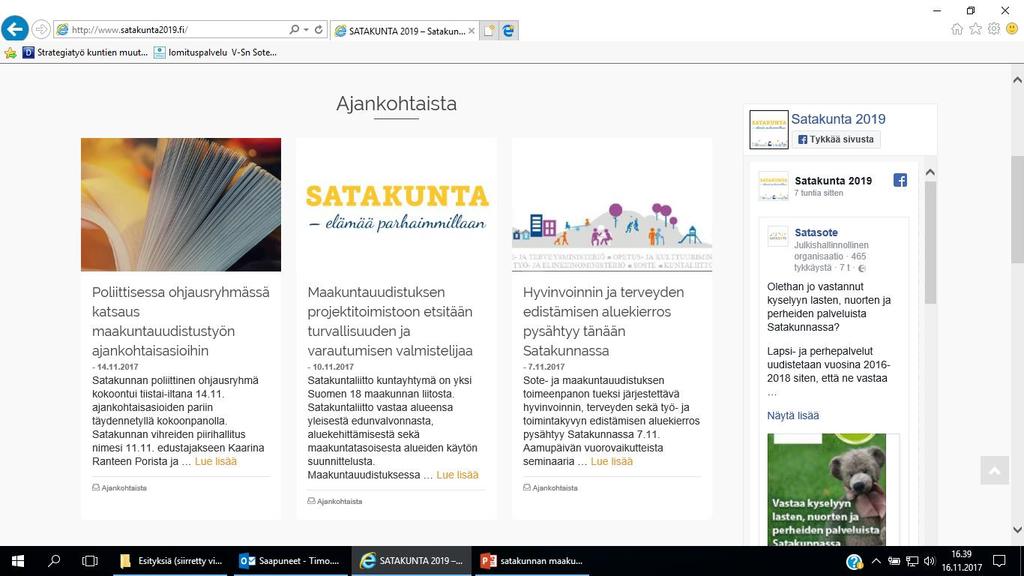1024x576 pixels.
Task: Click the add-to-favorites bar star icon
Action: point(10,53)
